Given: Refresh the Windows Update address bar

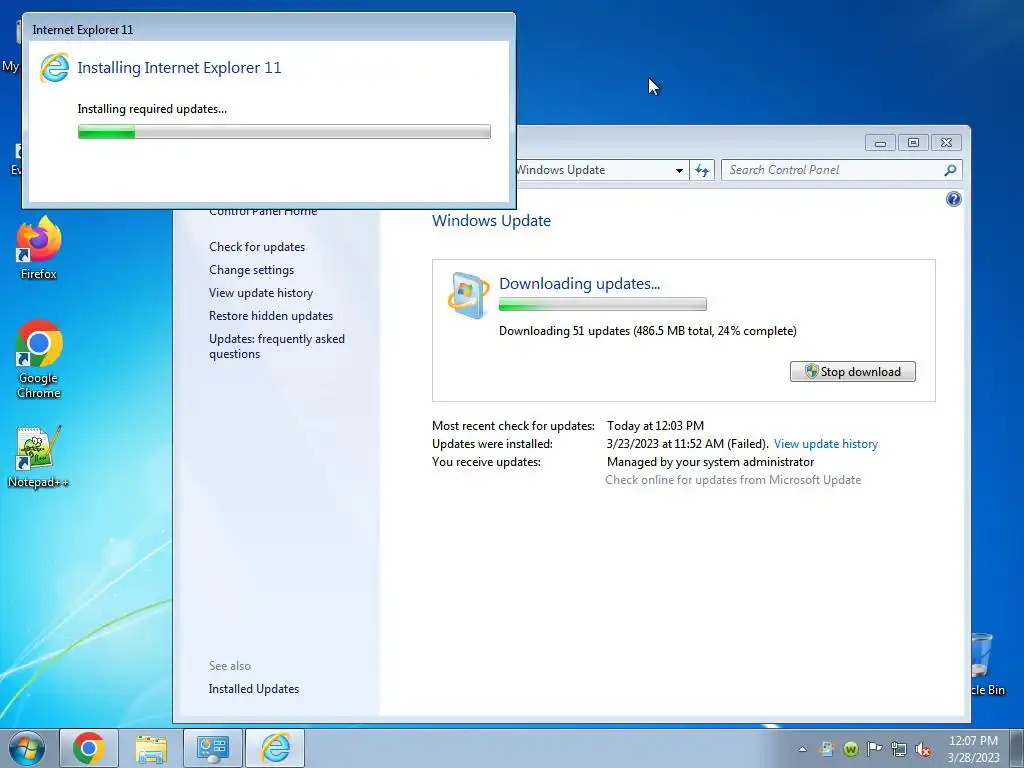Looking at the screenshot, I should coord(702,170).
